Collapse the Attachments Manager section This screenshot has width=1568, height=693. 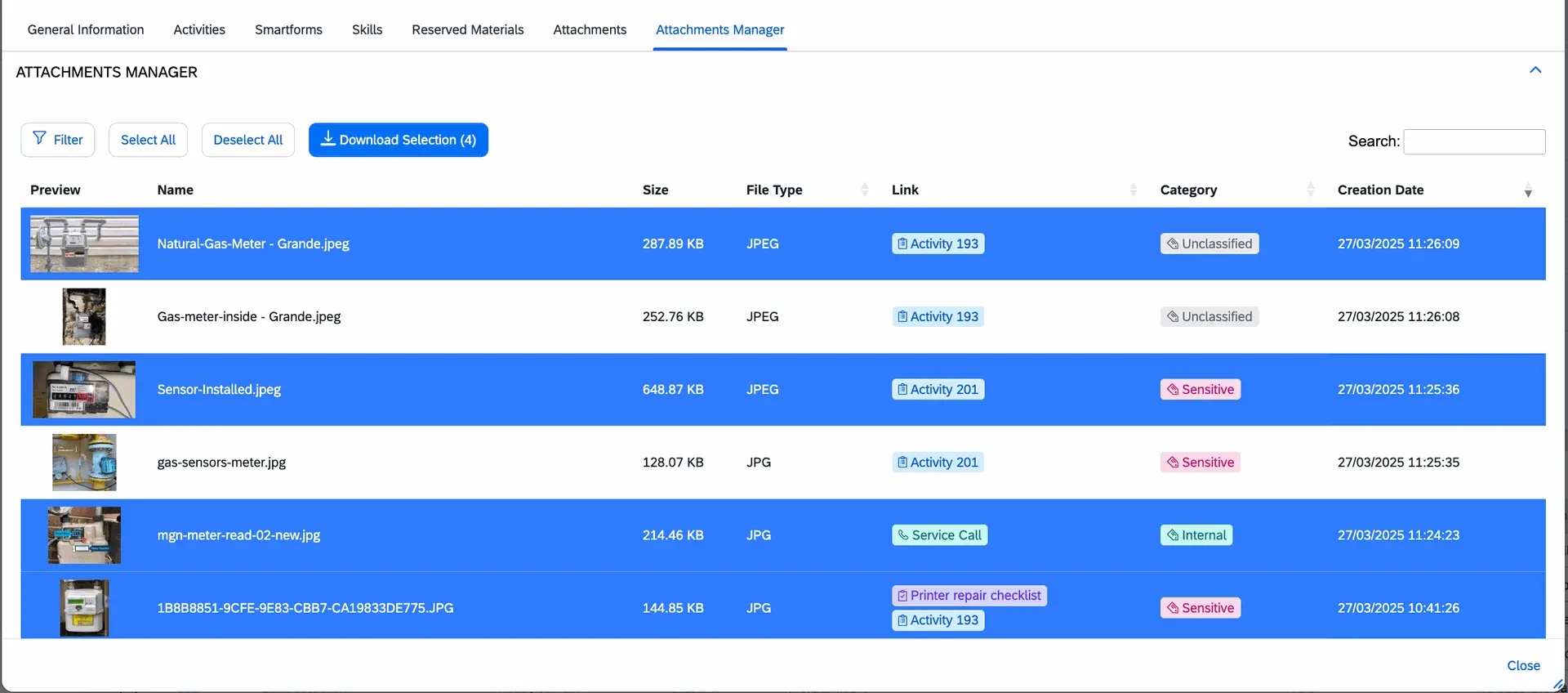1535,70
